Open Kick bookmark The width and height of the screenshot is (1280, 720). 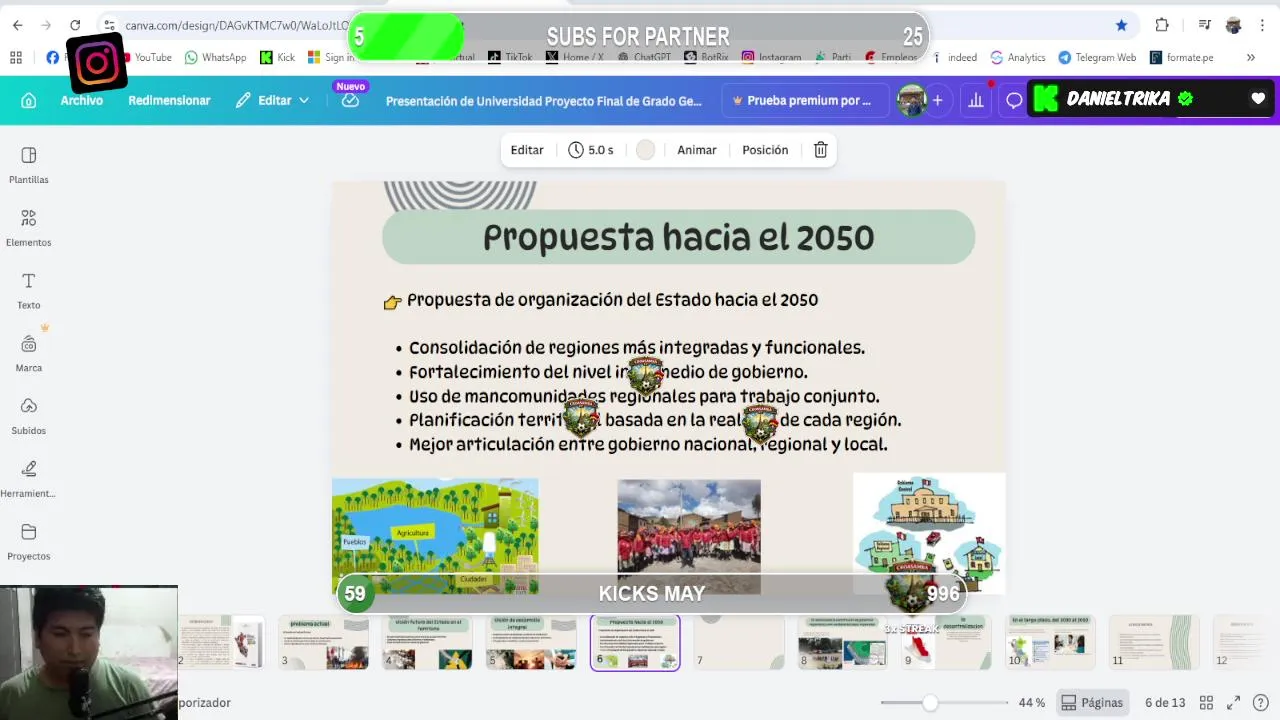[x=277, y=58]
